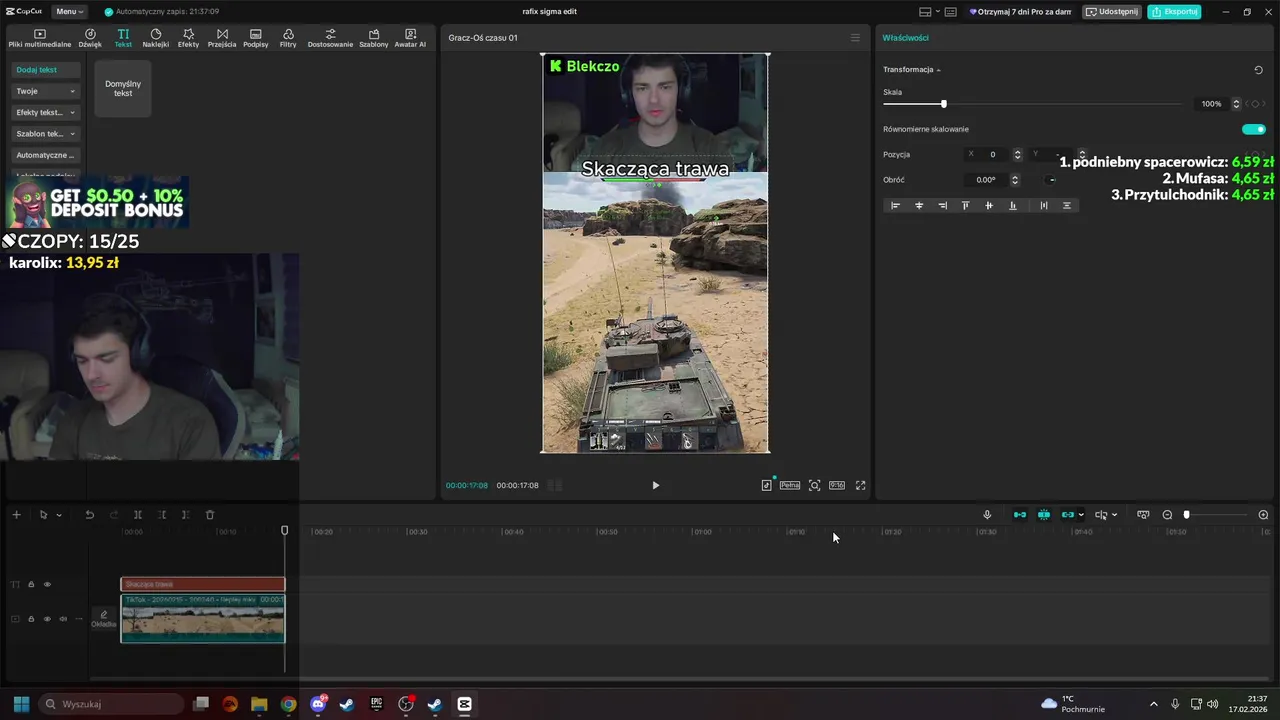Hide the text track eye toggle
1280x720 pixels.
click(x=47, y=584)
